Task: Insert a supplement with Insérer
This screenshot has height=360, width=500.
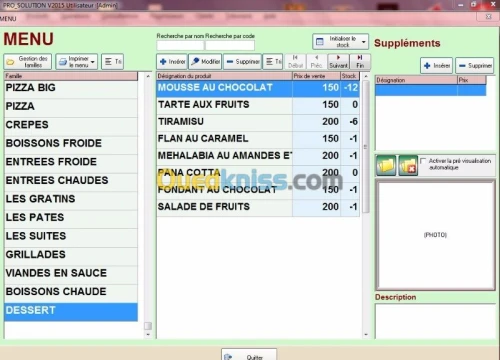Action: point(436,66)
